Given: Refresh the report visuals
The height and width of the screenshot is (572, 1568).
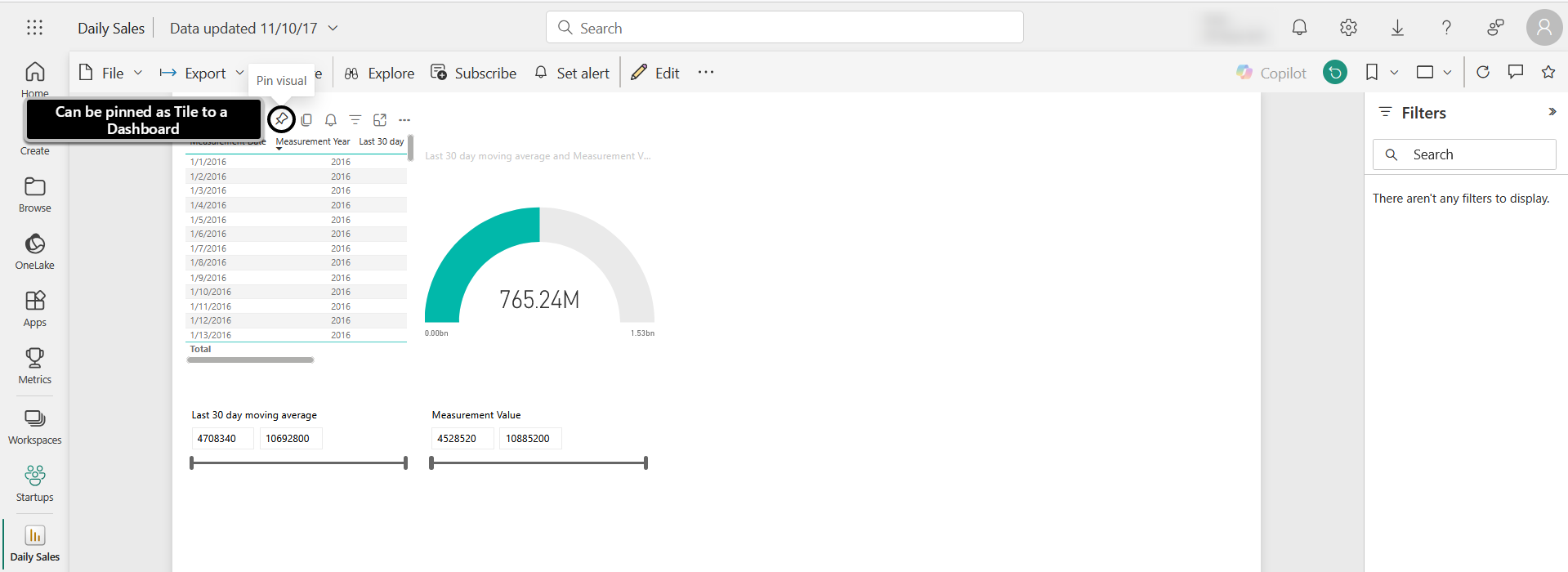Looking at the screenshot, I should tap(1483, 72).
